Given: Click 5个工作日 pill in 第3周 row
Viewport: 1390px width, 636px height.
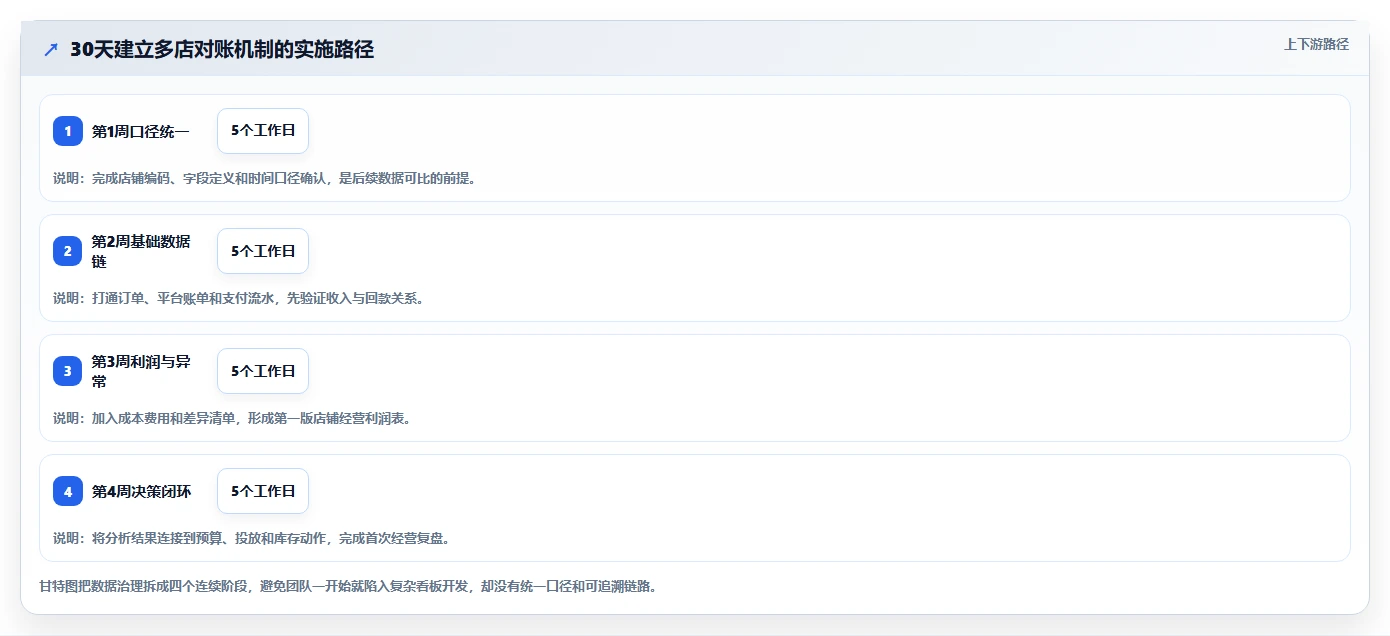Looking at the screenshot, I should [263, 371].
